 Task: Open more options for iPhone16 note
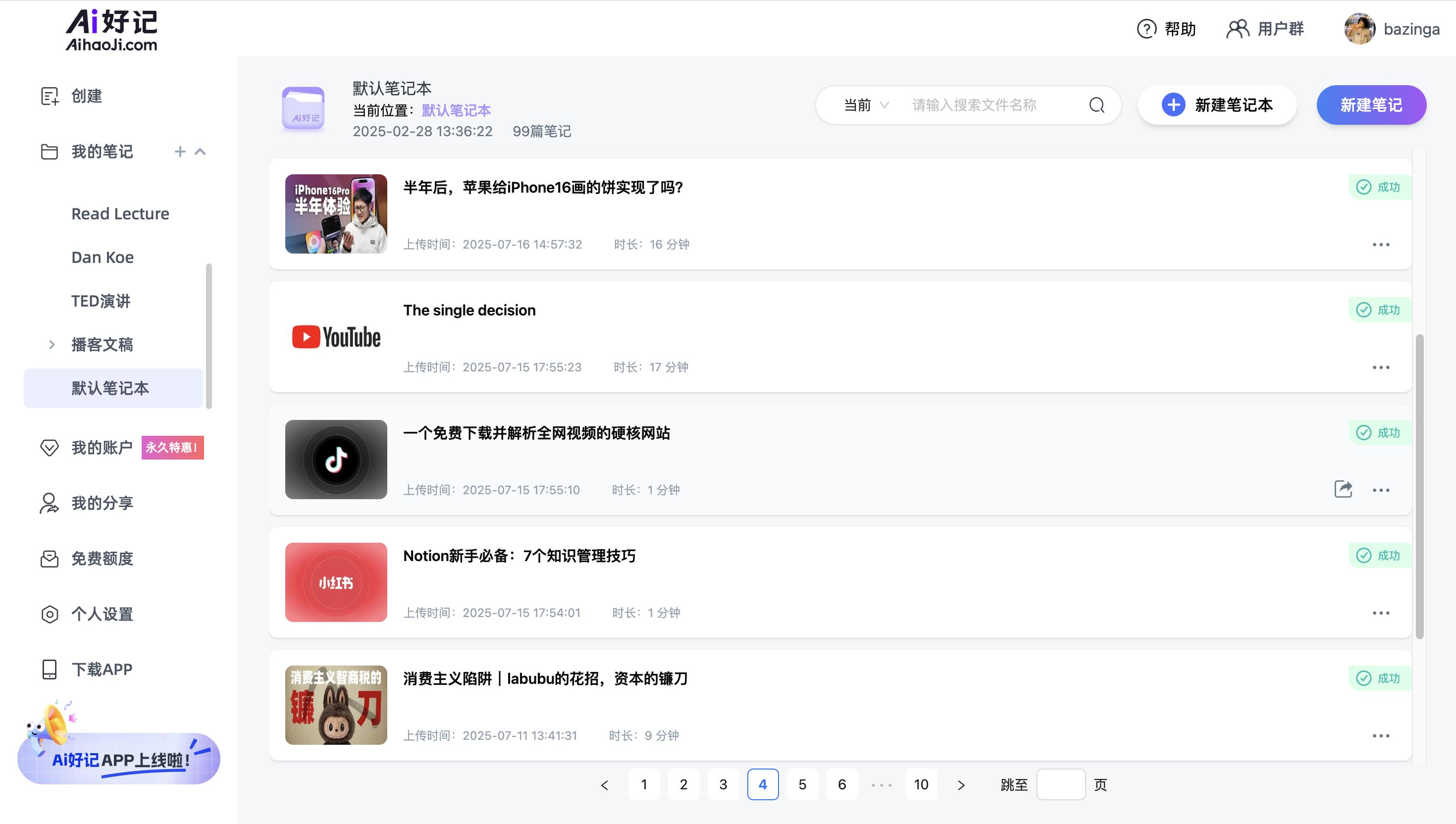coord(1381,245)
